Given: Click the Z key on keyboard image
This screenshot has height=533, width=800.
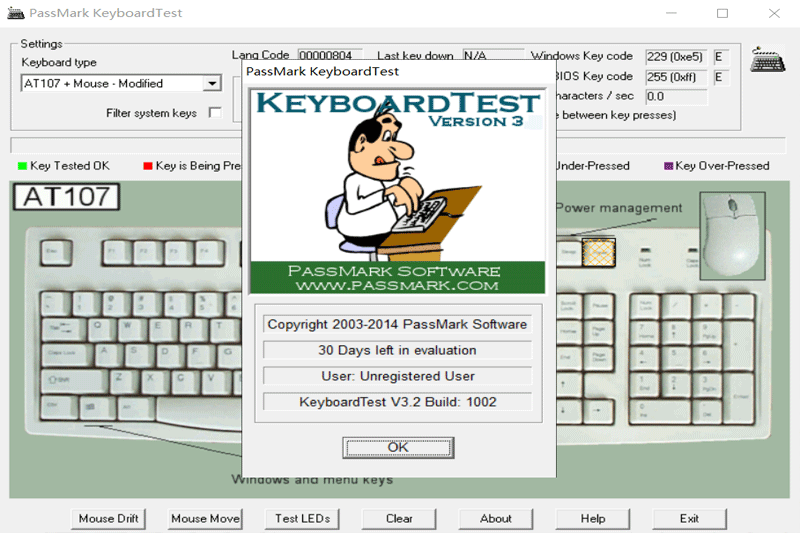Looking at the screenshot, I should coord(123,382).
